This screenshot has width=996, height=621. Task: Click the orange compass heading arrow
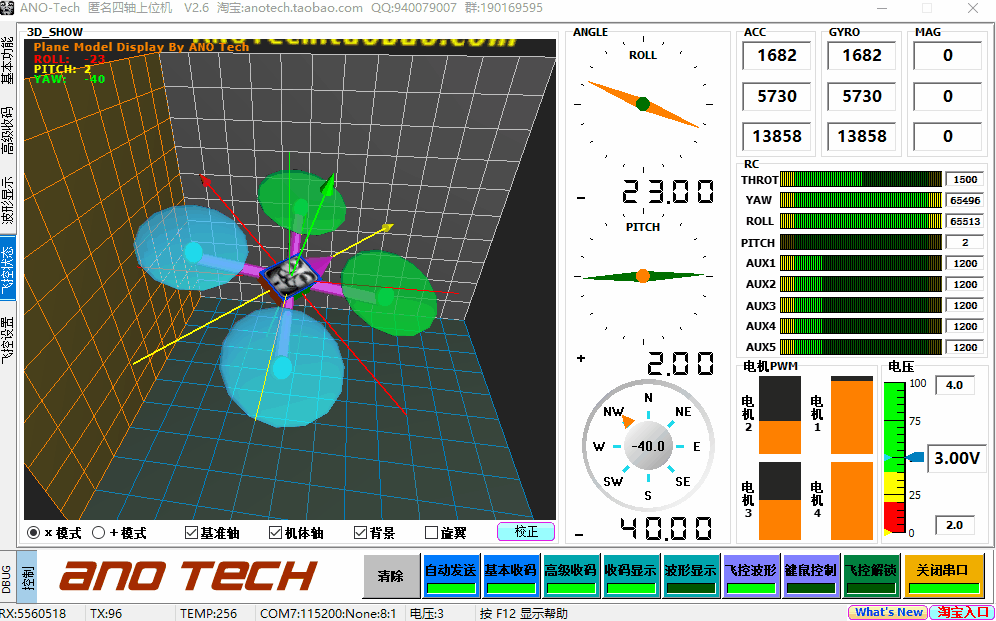[x=628, y=420]
